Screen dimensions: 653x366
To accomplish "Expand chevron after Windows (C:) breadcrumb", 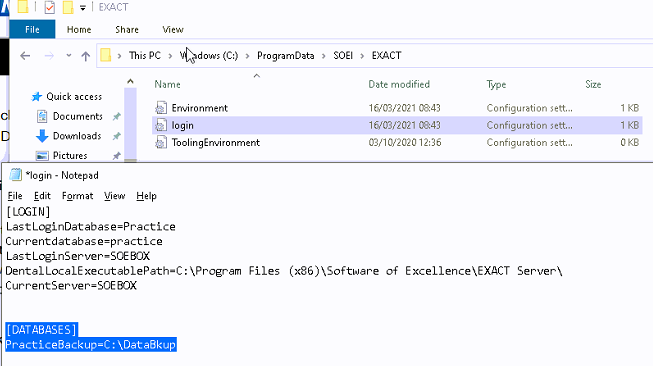I will click(247, 56).
